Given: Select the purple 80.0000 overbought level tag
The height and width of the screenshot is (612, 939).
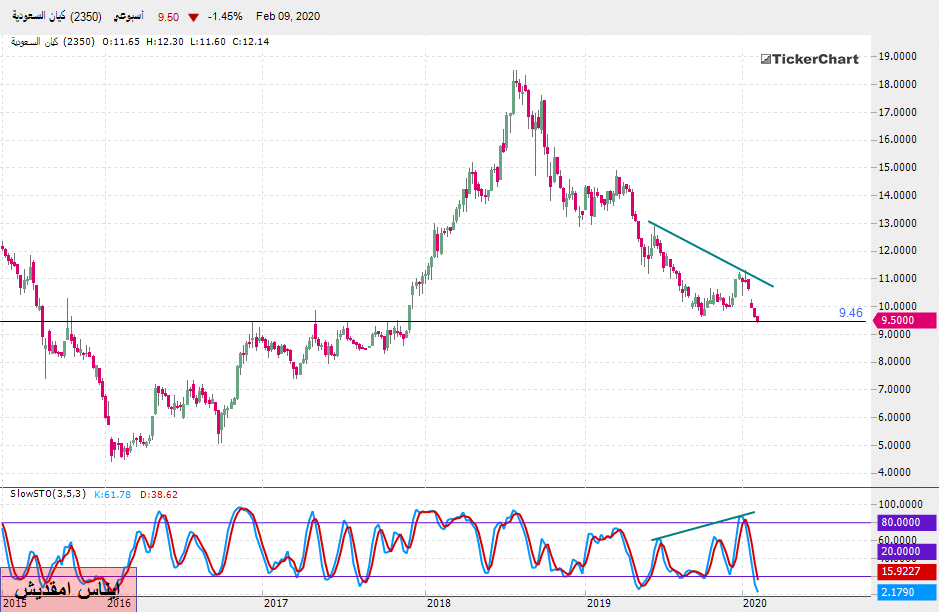Looking at the screenshot, I should coord(905,522).
